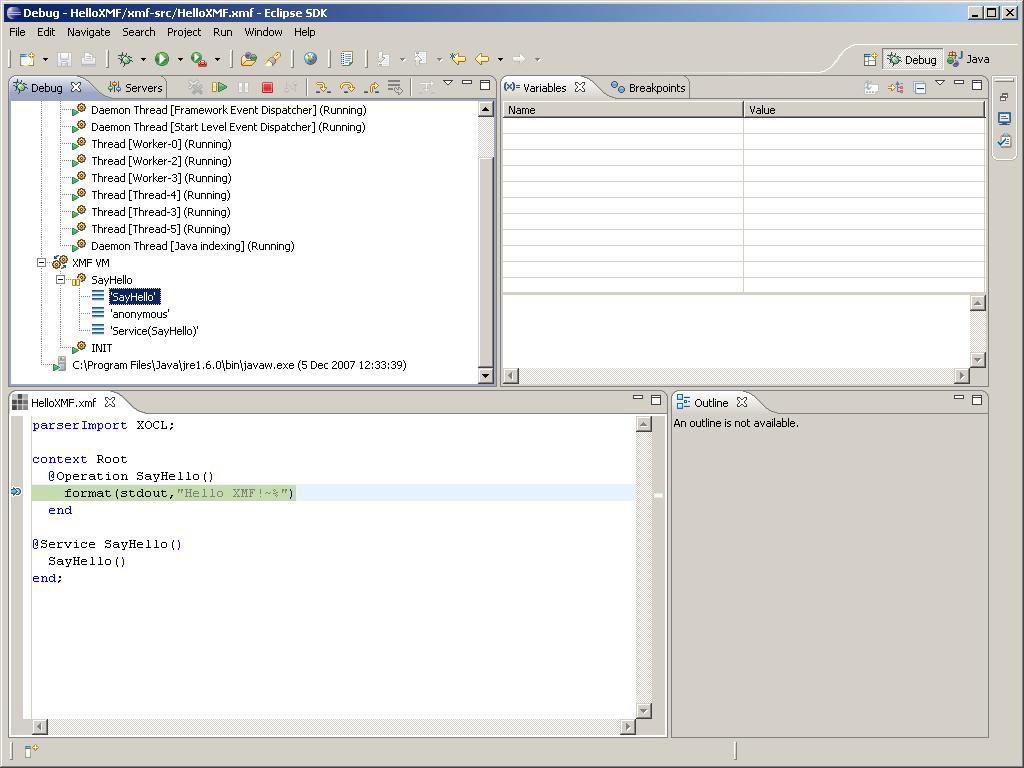Click the status bar fast view icon
Screen dimensions: 1024x768
click(x=31, y=750)
